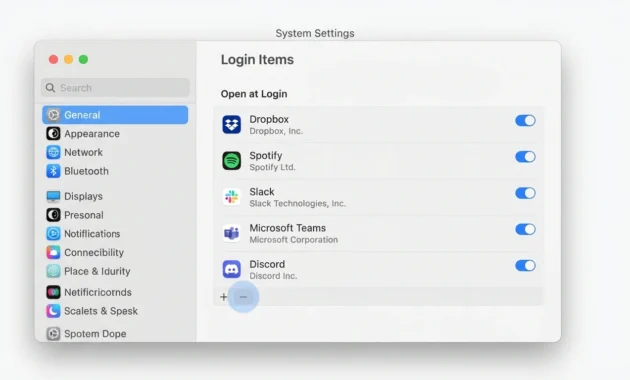This screenshot has height=380, width=630.
Task: Select Microsoft Corporation text
Action: click(294, 240)
